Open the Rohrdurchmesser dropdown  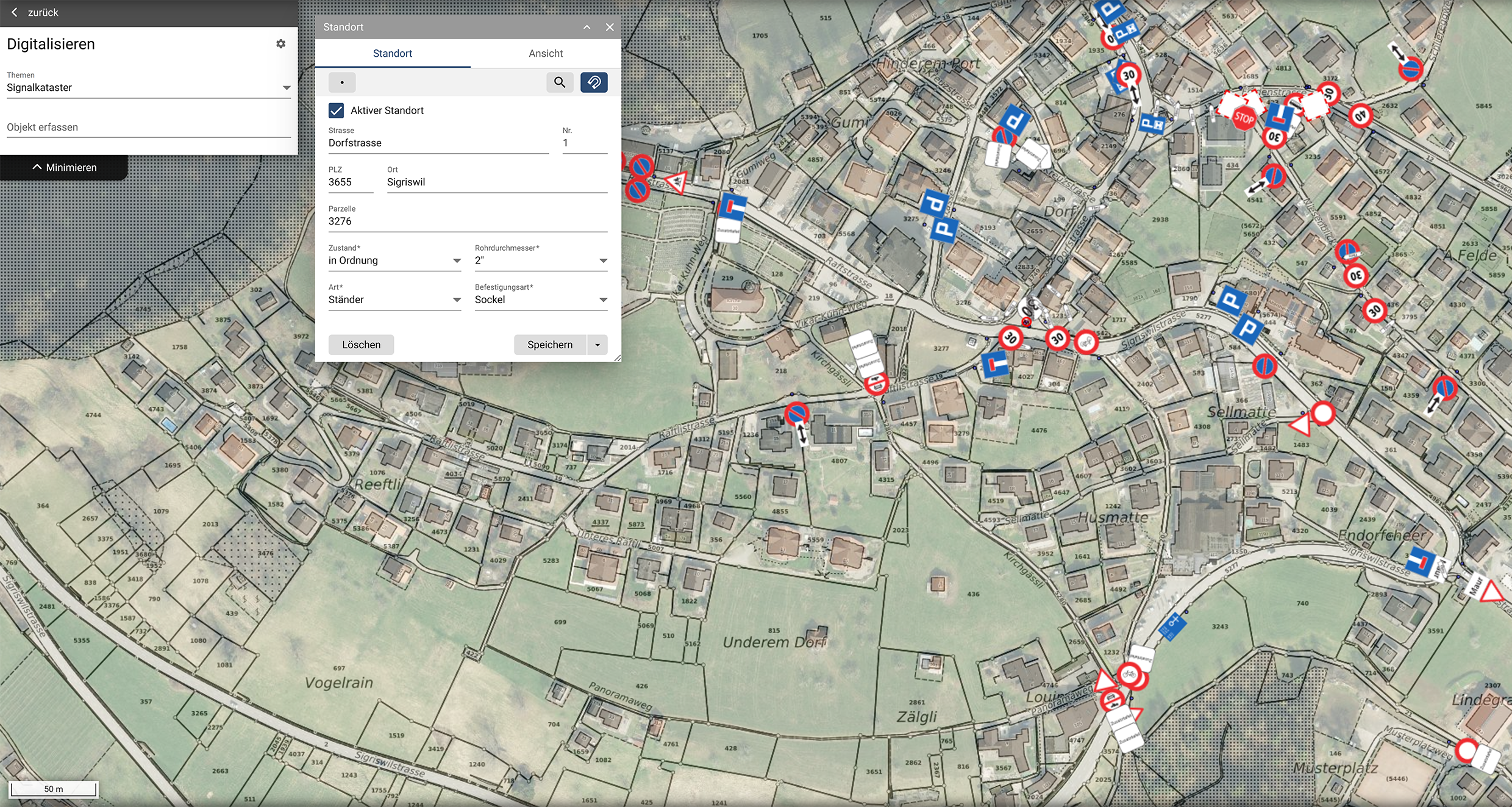541,261
